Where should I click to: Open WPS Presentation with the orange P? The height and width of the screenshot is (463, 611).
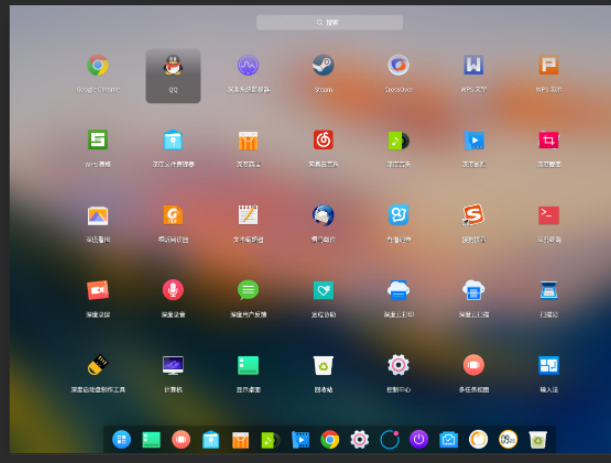click(549, 65)
